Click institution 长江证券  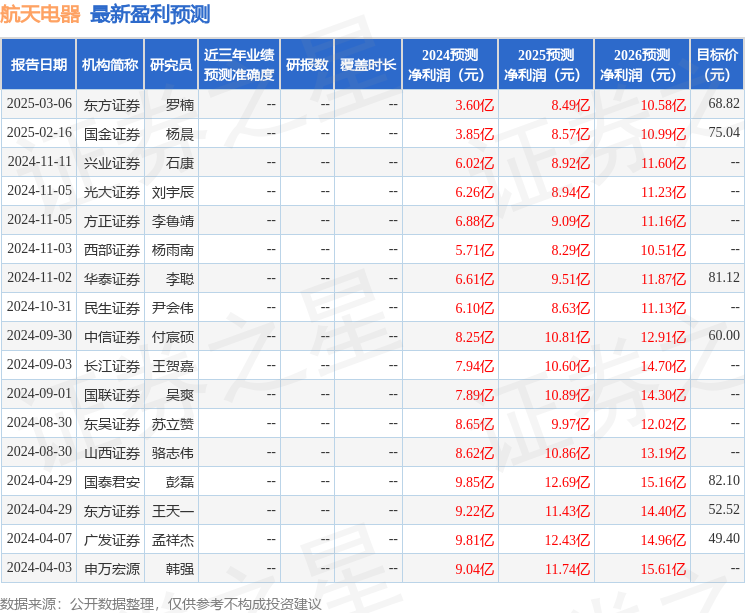112,366
